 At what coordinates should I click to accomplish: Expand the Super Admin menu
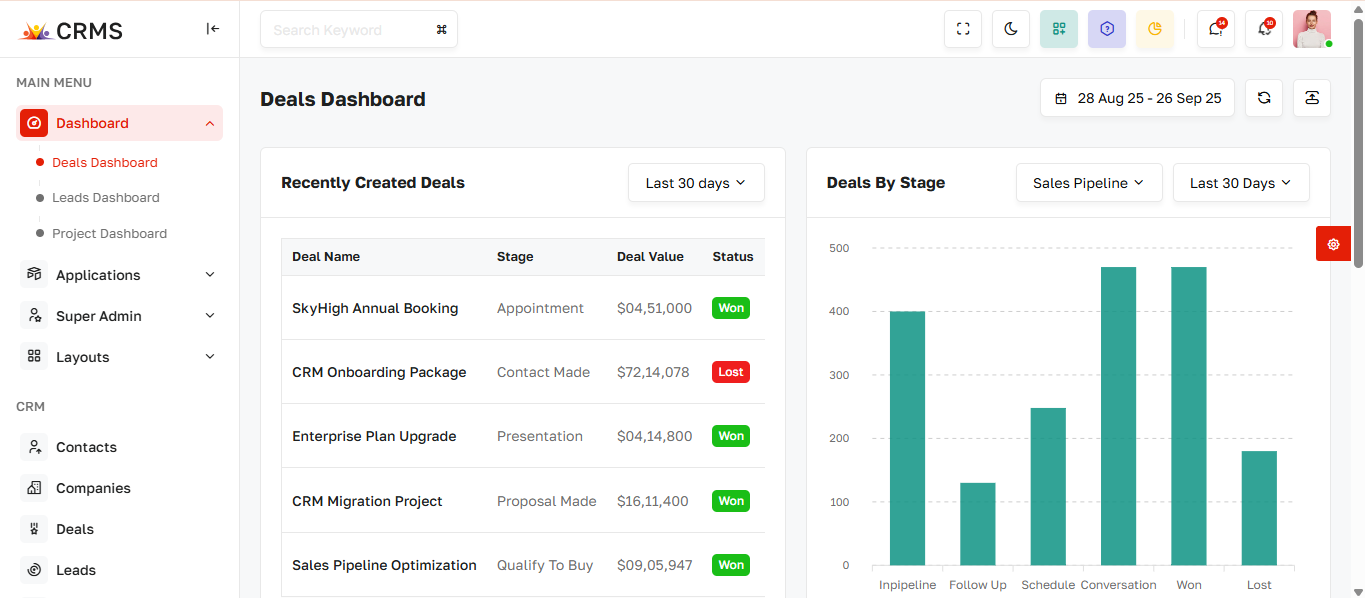(119, 316)
